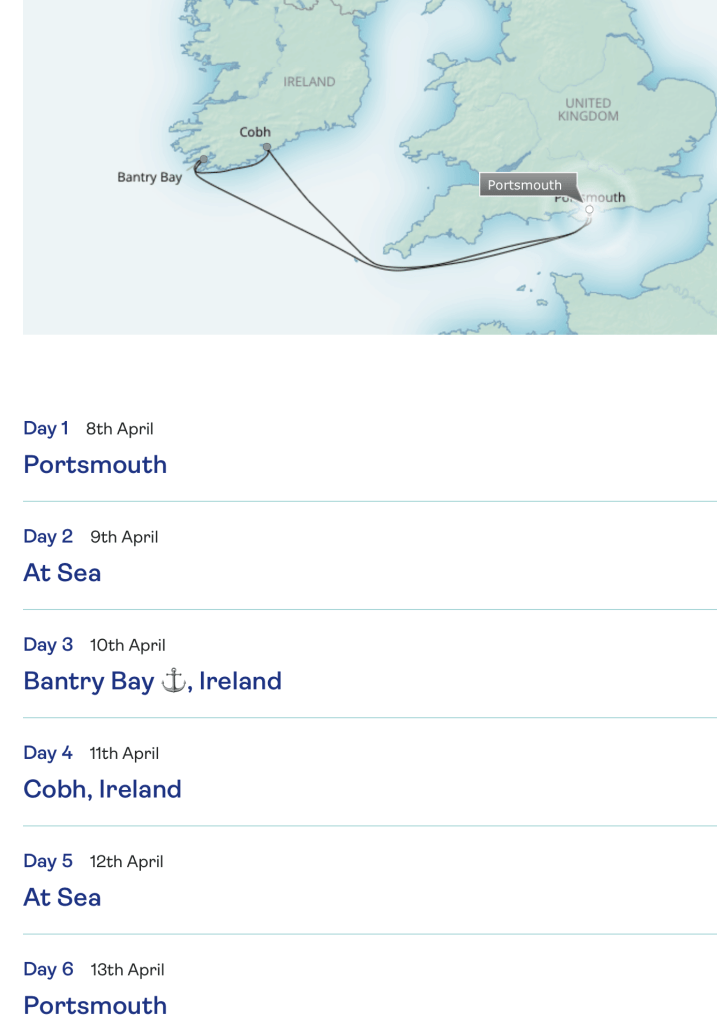
Task: Click the Cobh port marker dot on map
Action: (267, 148)
